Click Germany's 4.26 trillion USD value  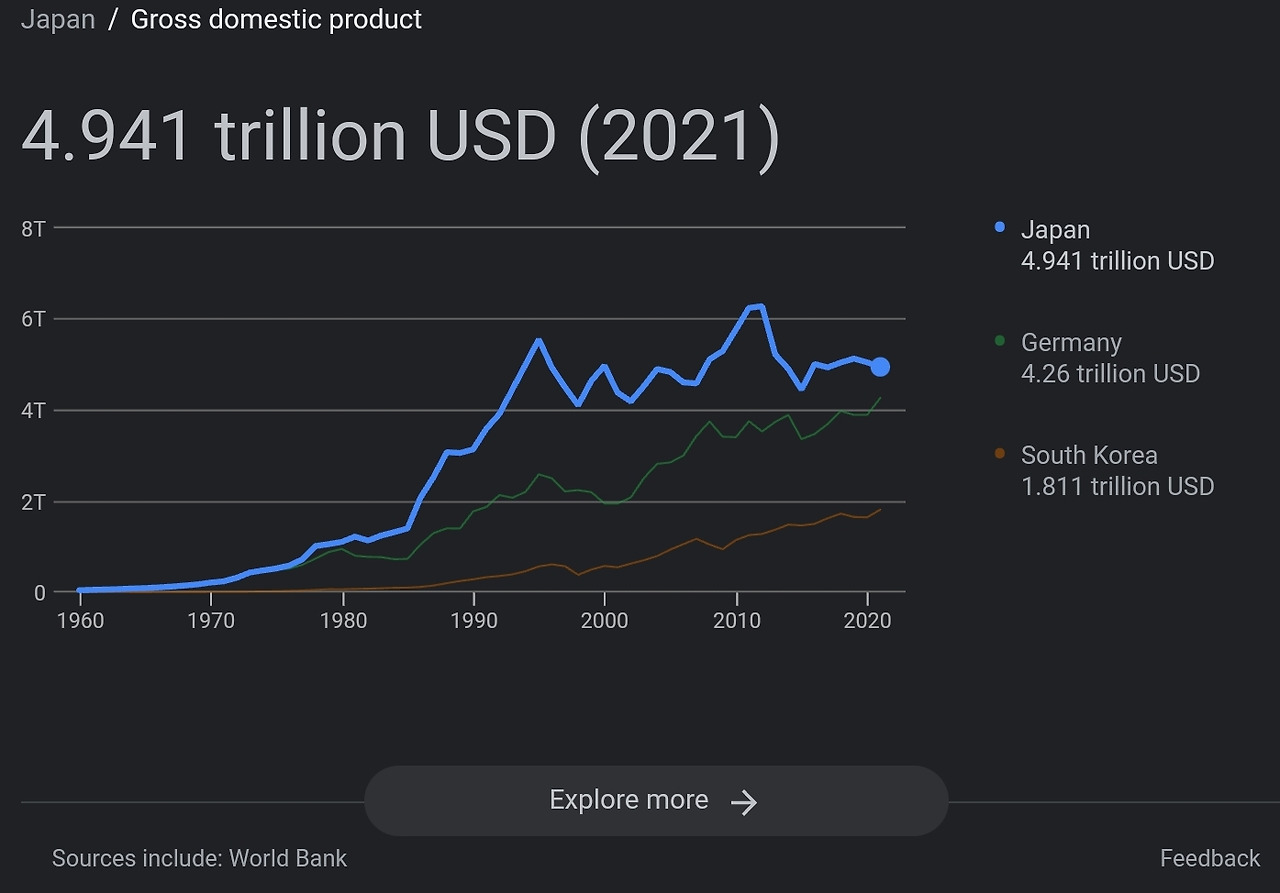pos(1110,374)
